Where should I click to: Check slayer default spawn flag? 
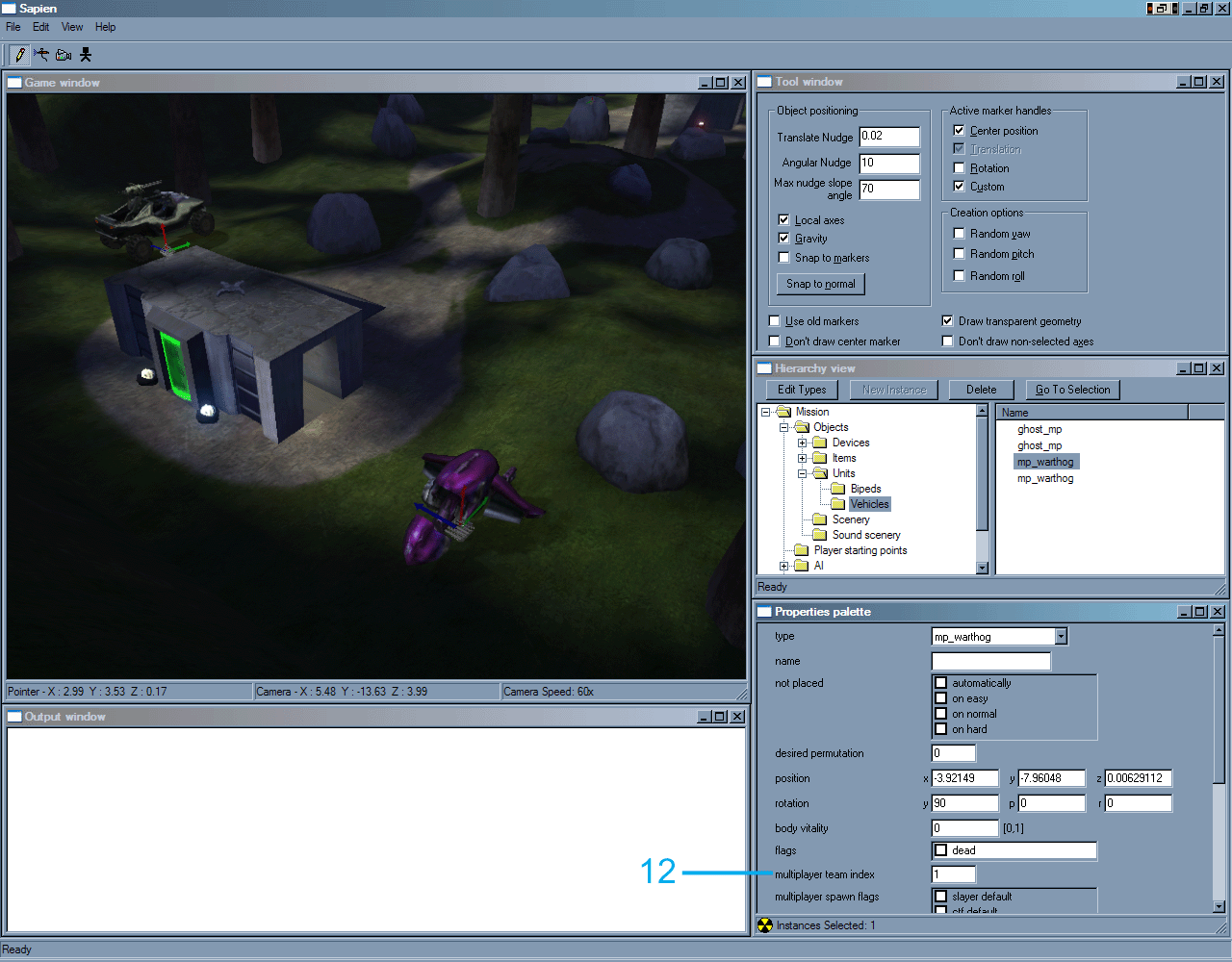[941, 897]
